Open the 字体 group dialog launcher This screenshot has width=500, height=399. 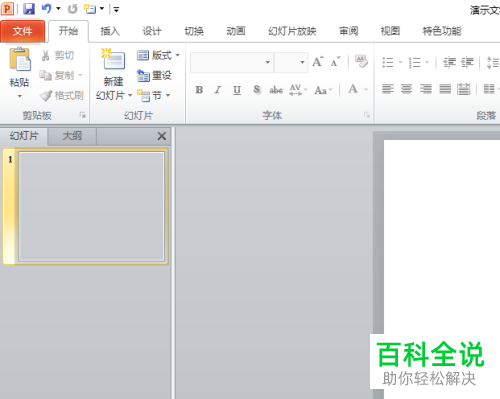coord(367,115)
